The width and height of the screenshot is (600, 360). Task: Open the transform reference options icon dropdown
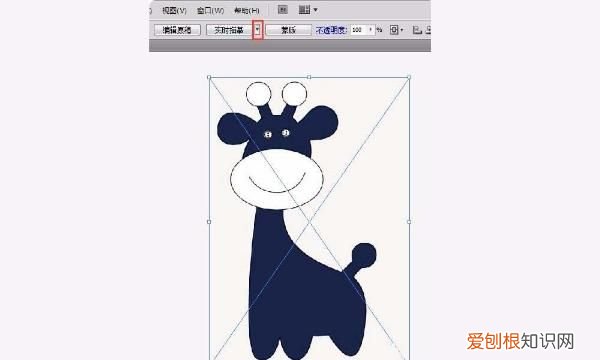(396, 30)
